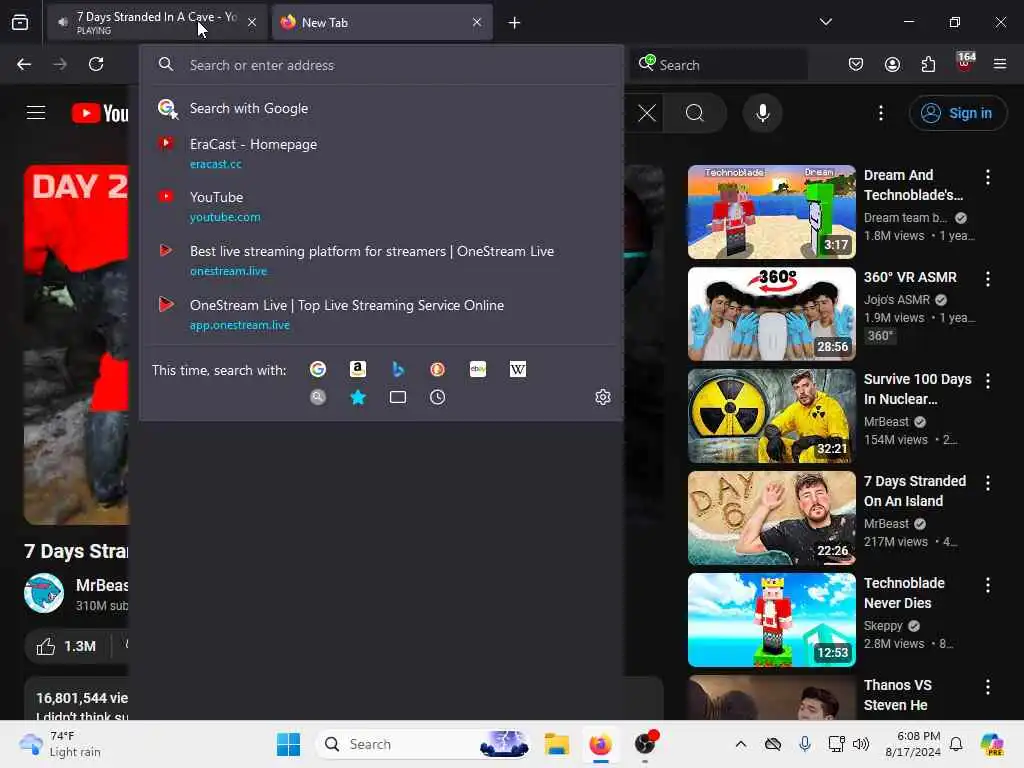Search this time with DuckDuckGo
Viewport: 1024px width, 768px height.
click(438, 370)
